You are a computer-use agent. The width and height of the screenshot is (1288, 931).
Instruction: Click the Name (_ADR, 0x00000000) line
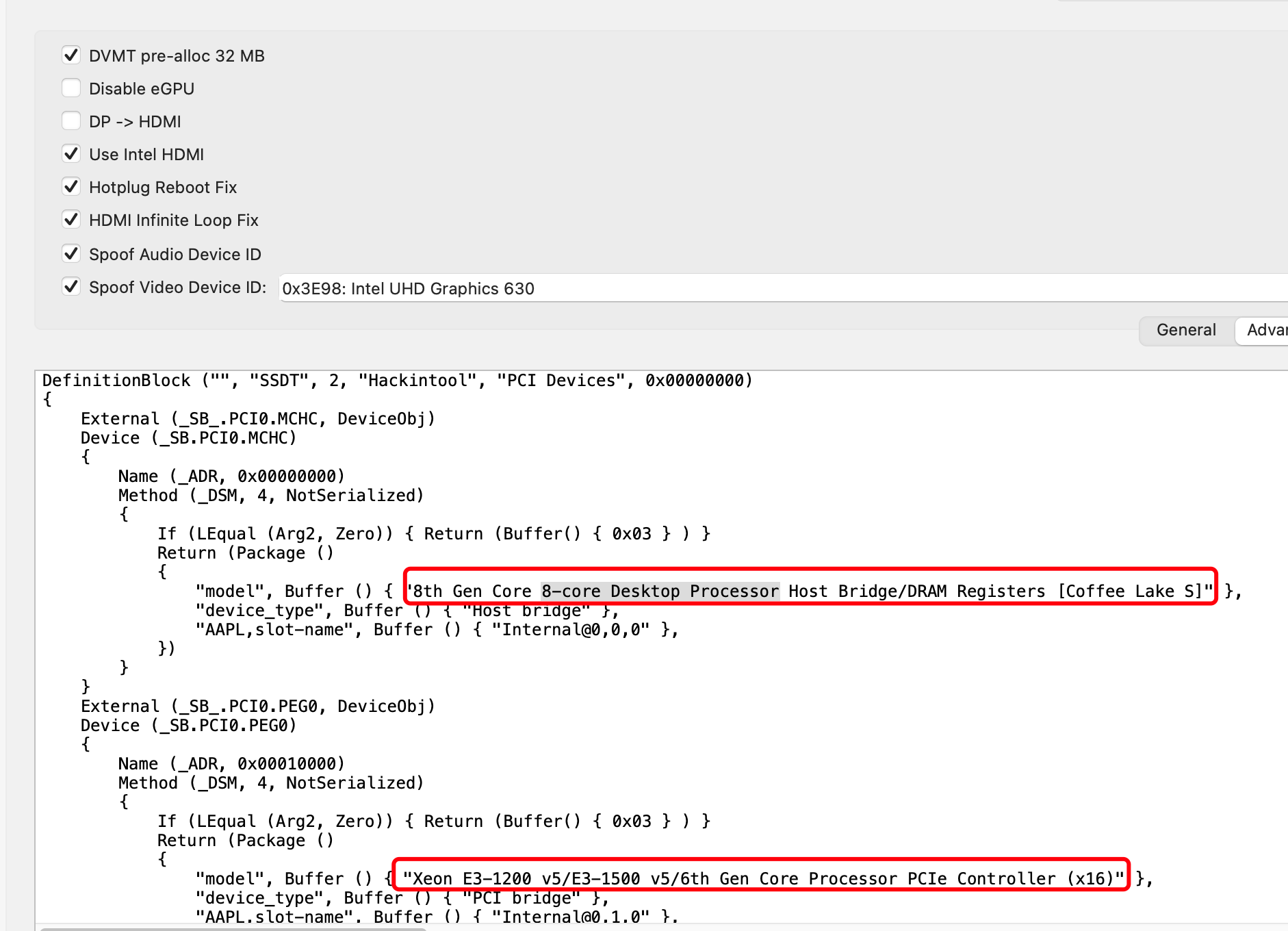231,476
